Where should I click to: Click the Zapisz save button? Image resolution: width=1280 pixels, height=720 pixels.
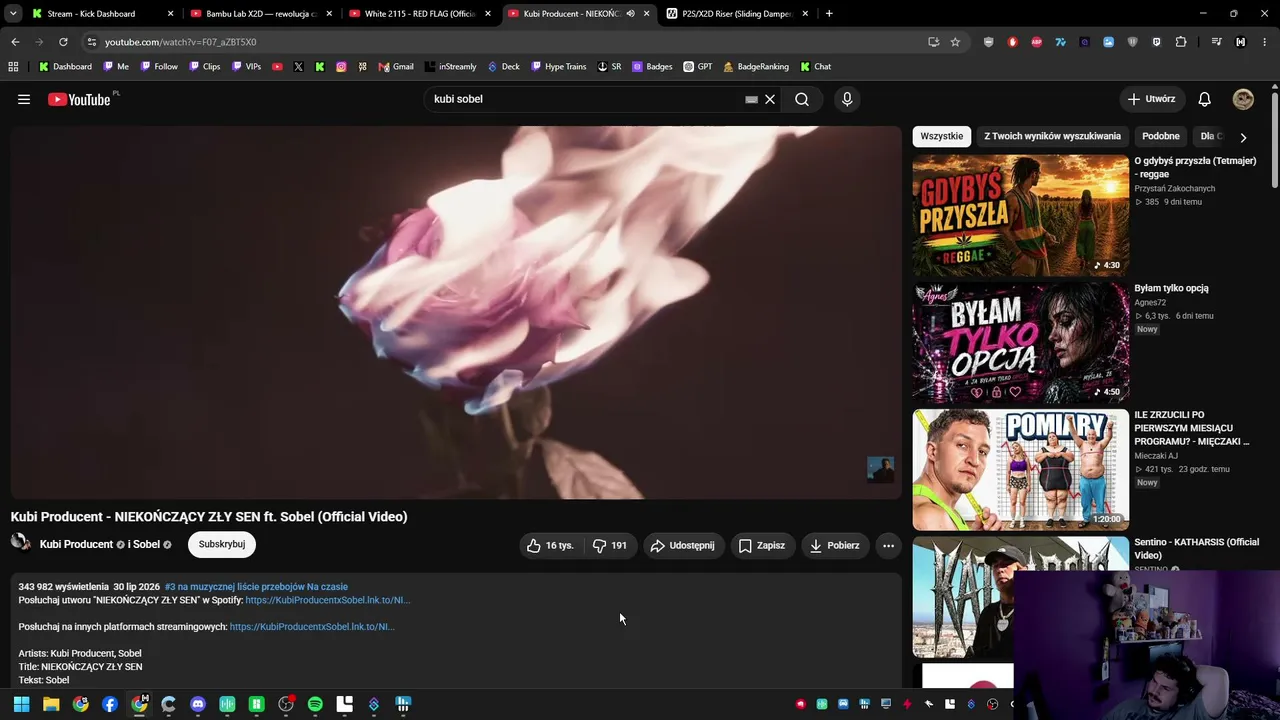[x=761, y=545]
